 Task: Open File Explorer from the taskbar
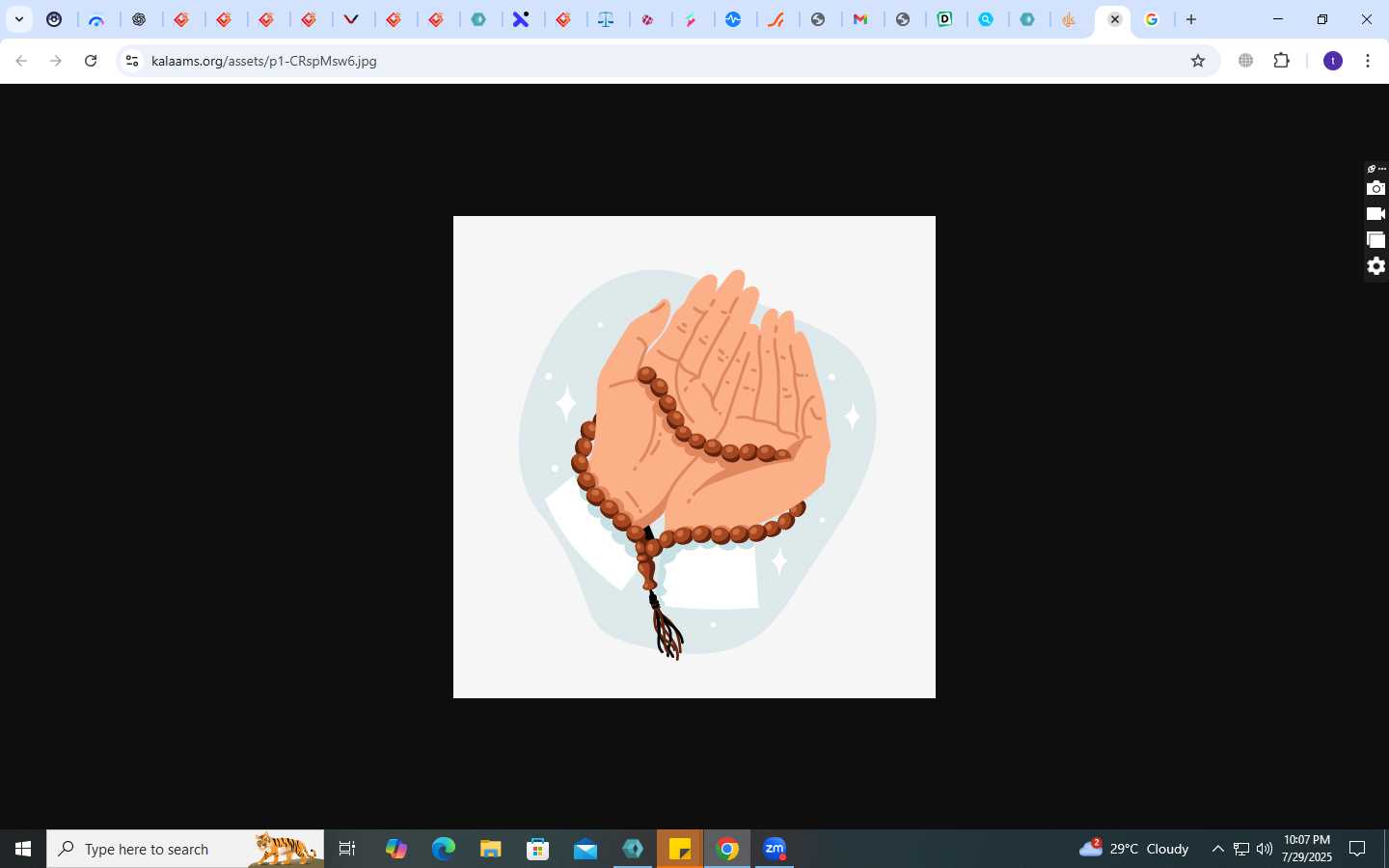491,849
